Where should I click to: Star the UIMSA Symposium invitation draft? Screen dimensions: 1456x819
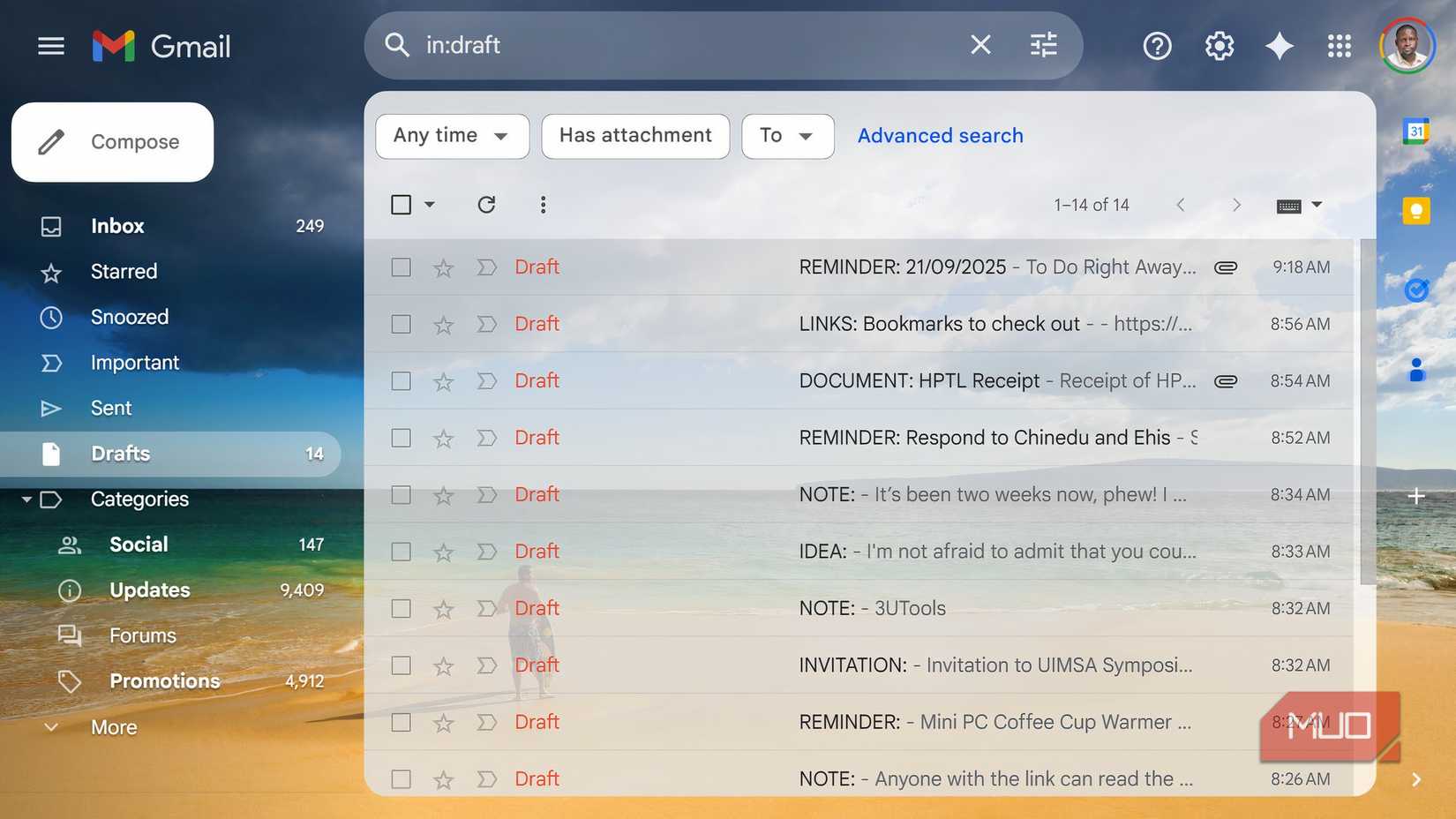coord(443,665)
